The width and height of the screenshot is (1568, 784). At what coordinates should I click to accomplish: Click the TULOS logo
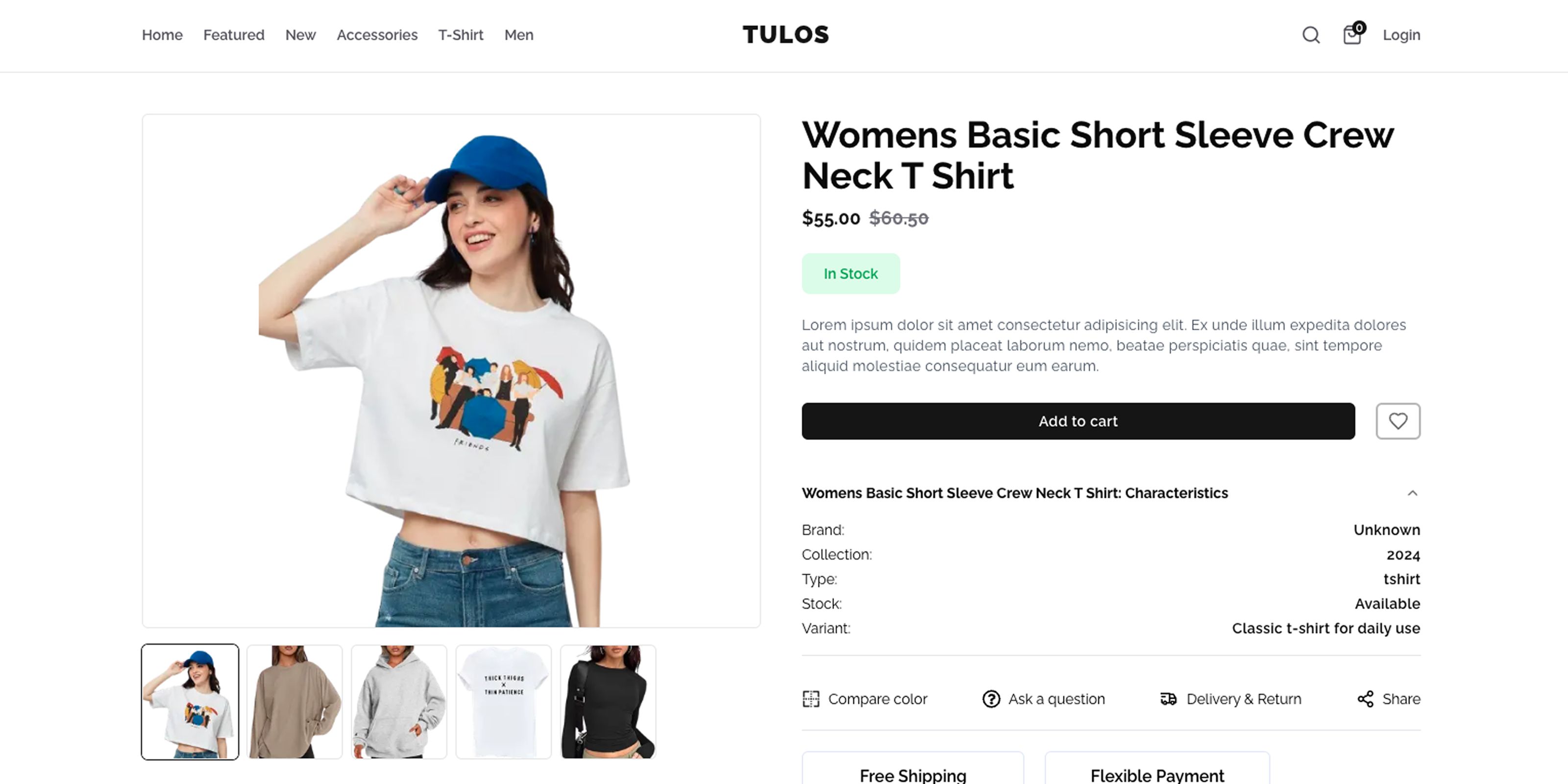[785, 35]
